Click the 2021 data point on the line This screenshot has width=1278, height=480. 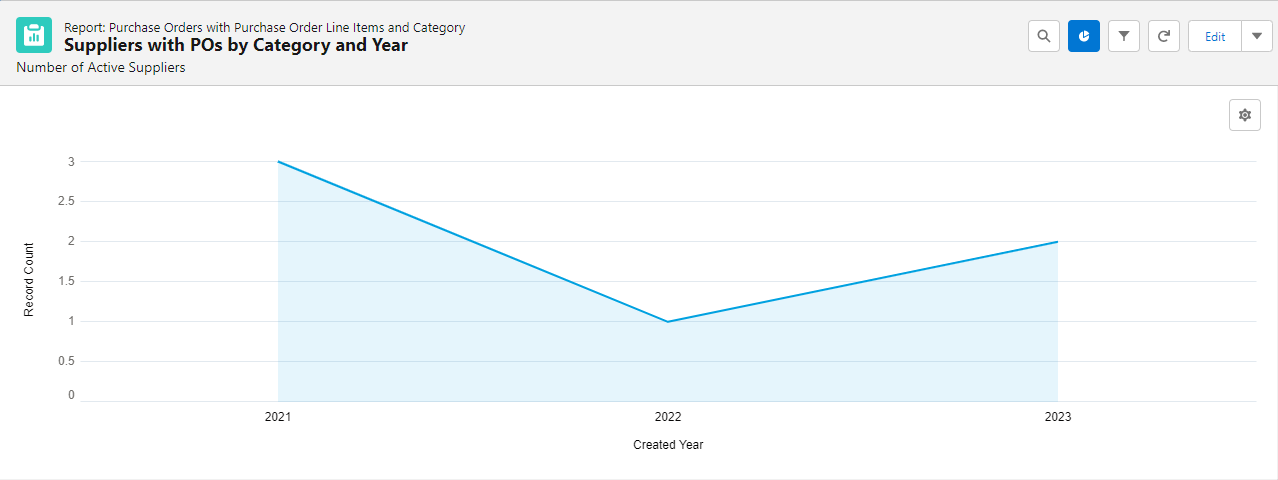278,162
